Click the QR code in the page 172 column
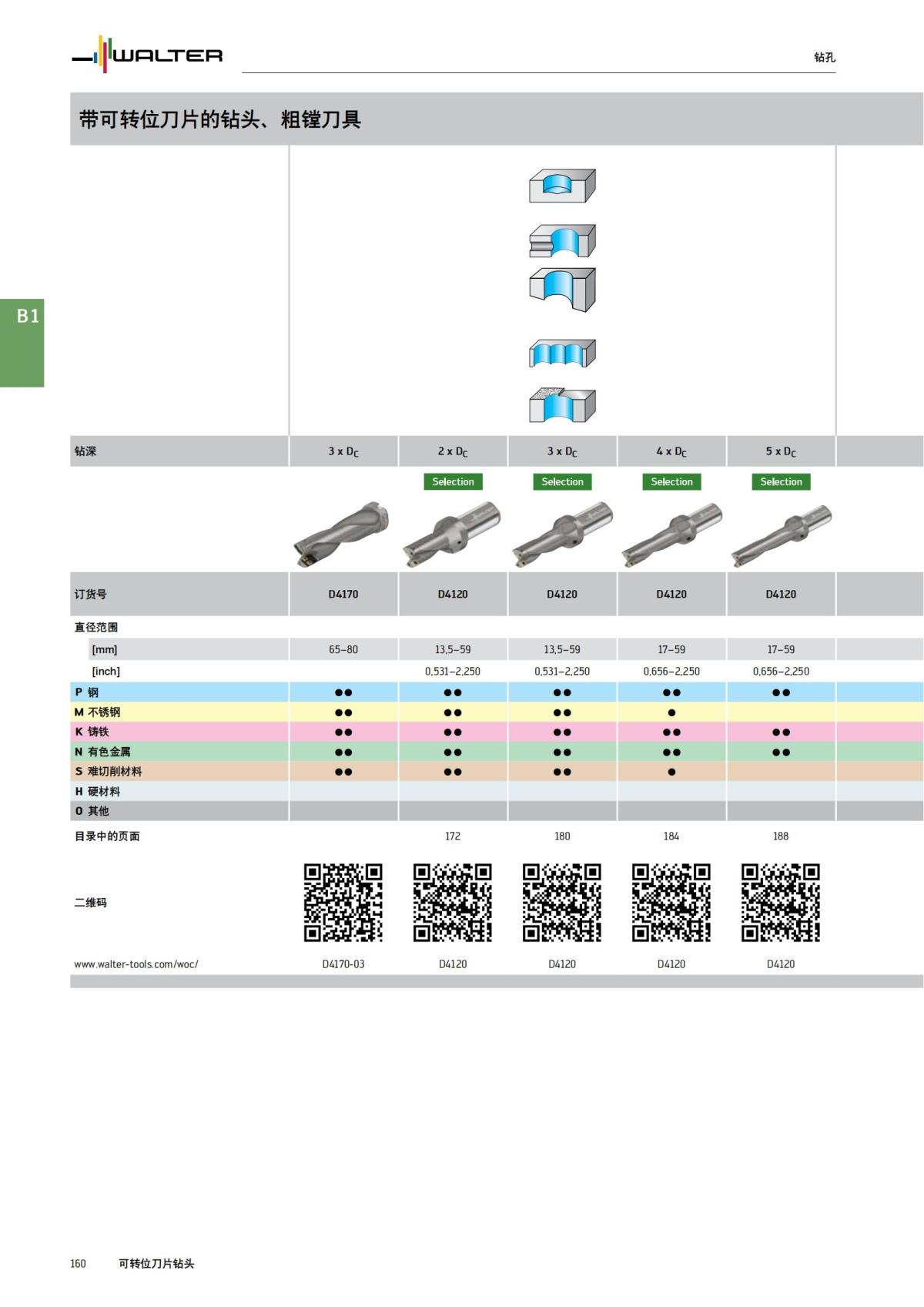 coord(453,903)
